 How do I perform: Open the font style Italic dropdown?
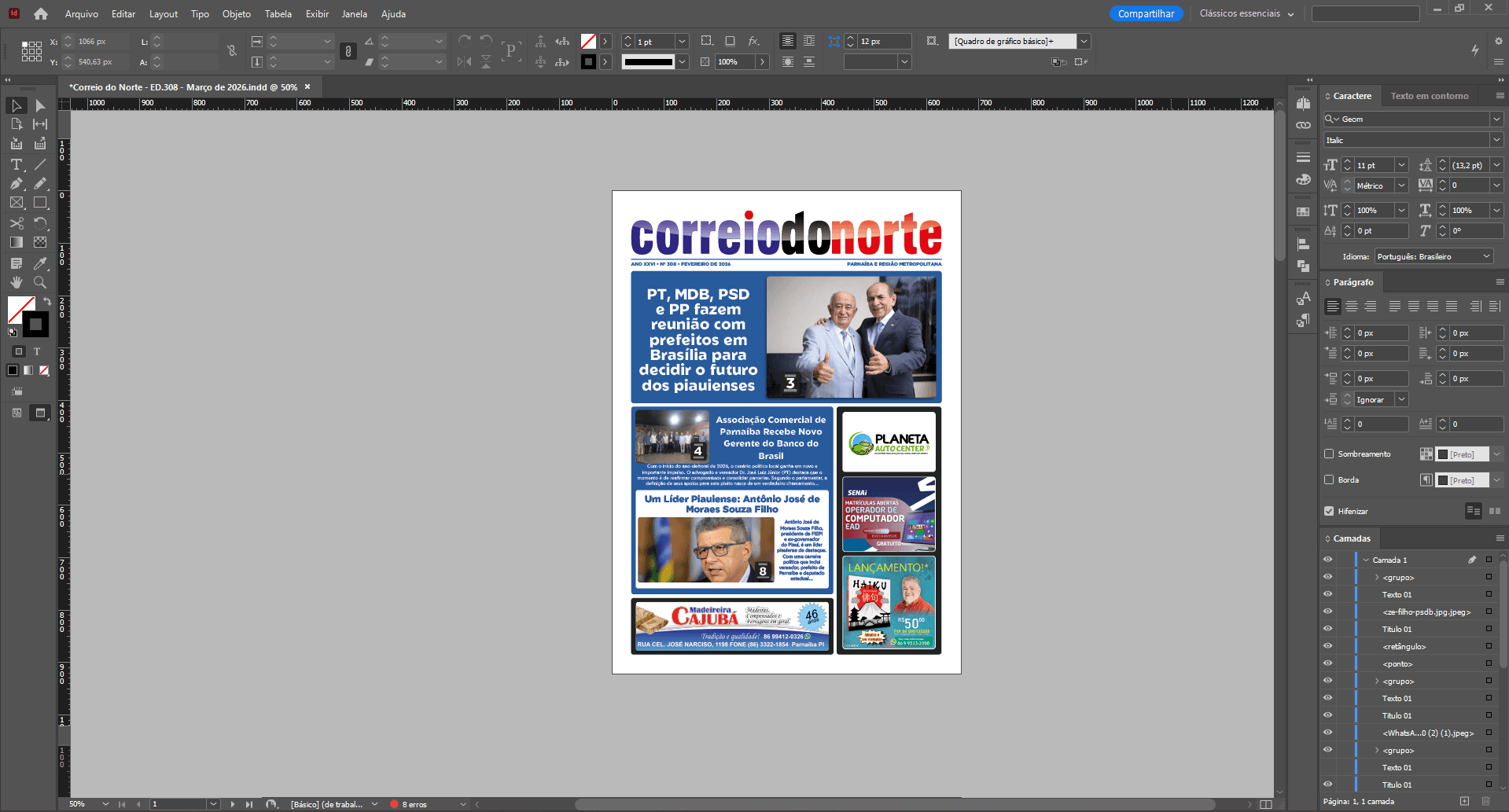(1496, 140)
